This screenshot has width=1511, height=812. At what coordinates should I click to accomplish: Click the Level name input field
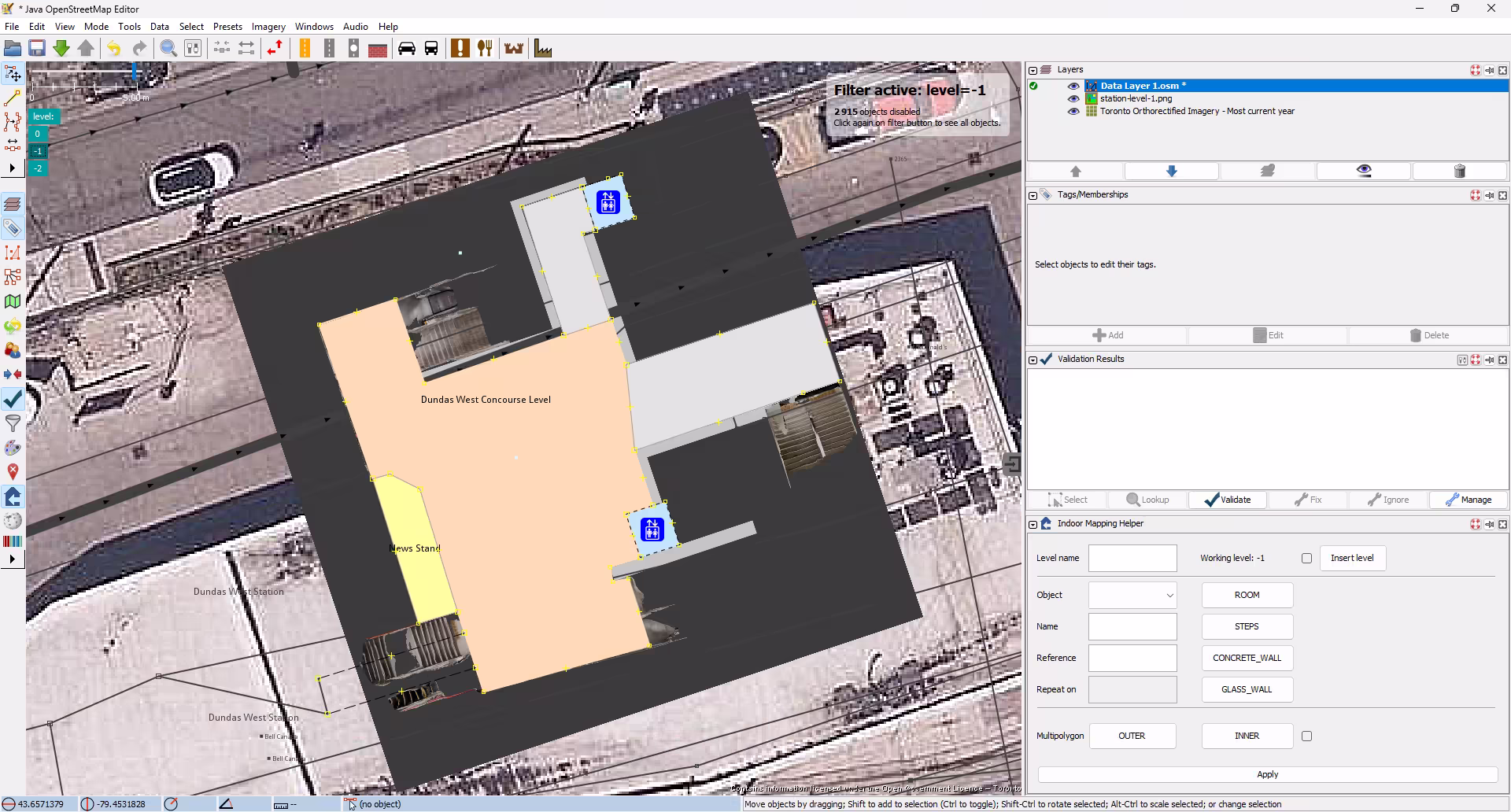1132,558
